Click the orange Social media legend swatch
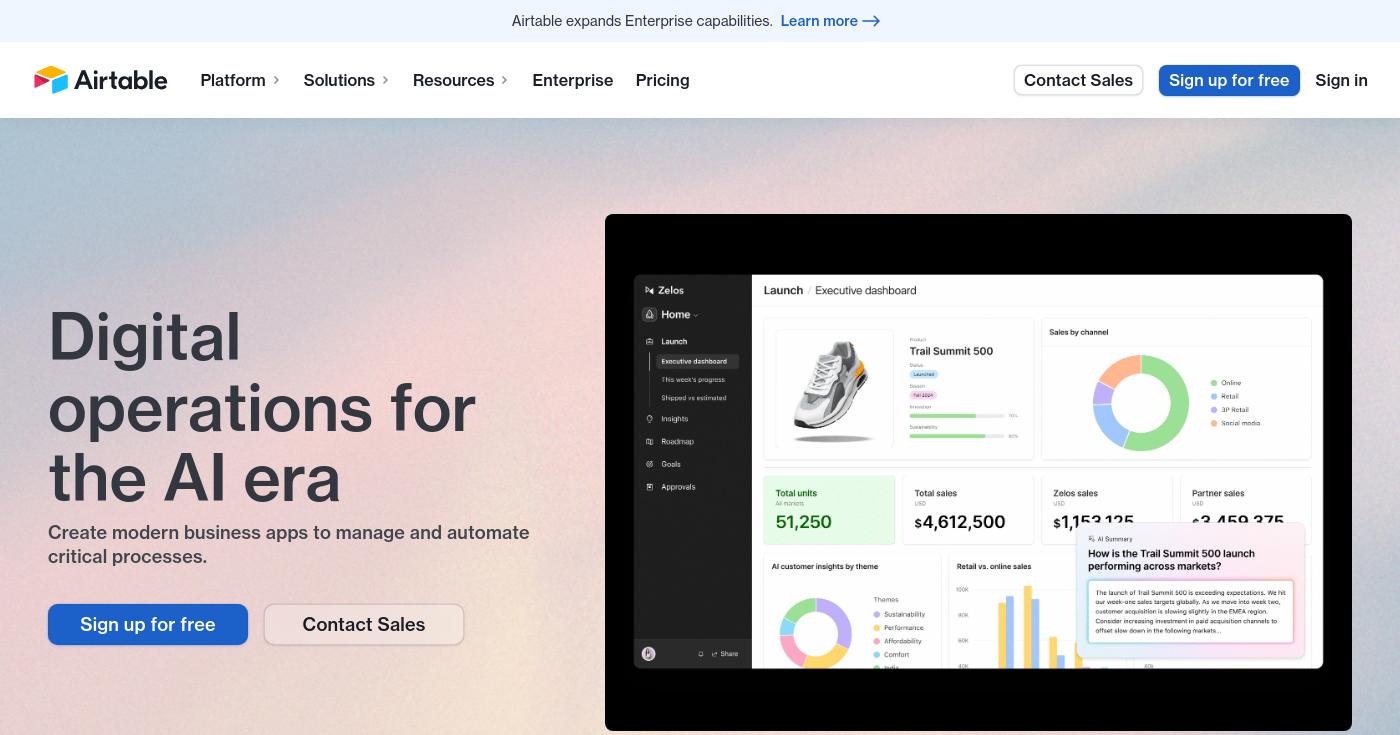 pyautogui.click(x=1214, y=423)
